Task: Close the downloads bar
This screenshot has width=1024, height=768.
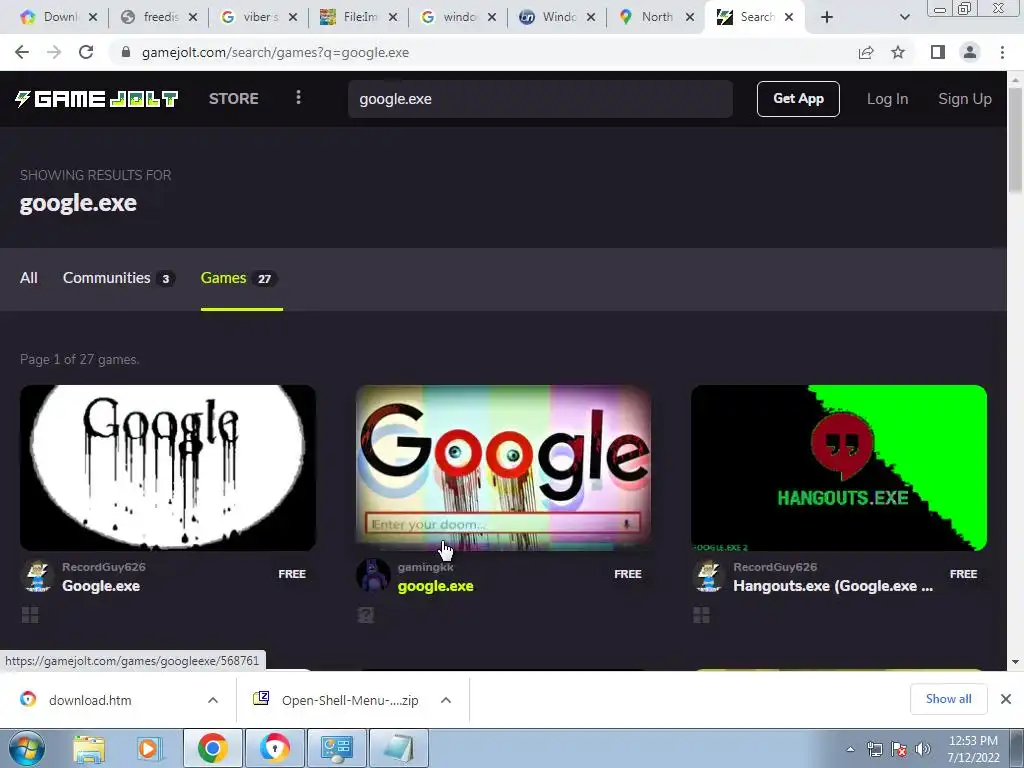Action: click(x=1006, y=699)
